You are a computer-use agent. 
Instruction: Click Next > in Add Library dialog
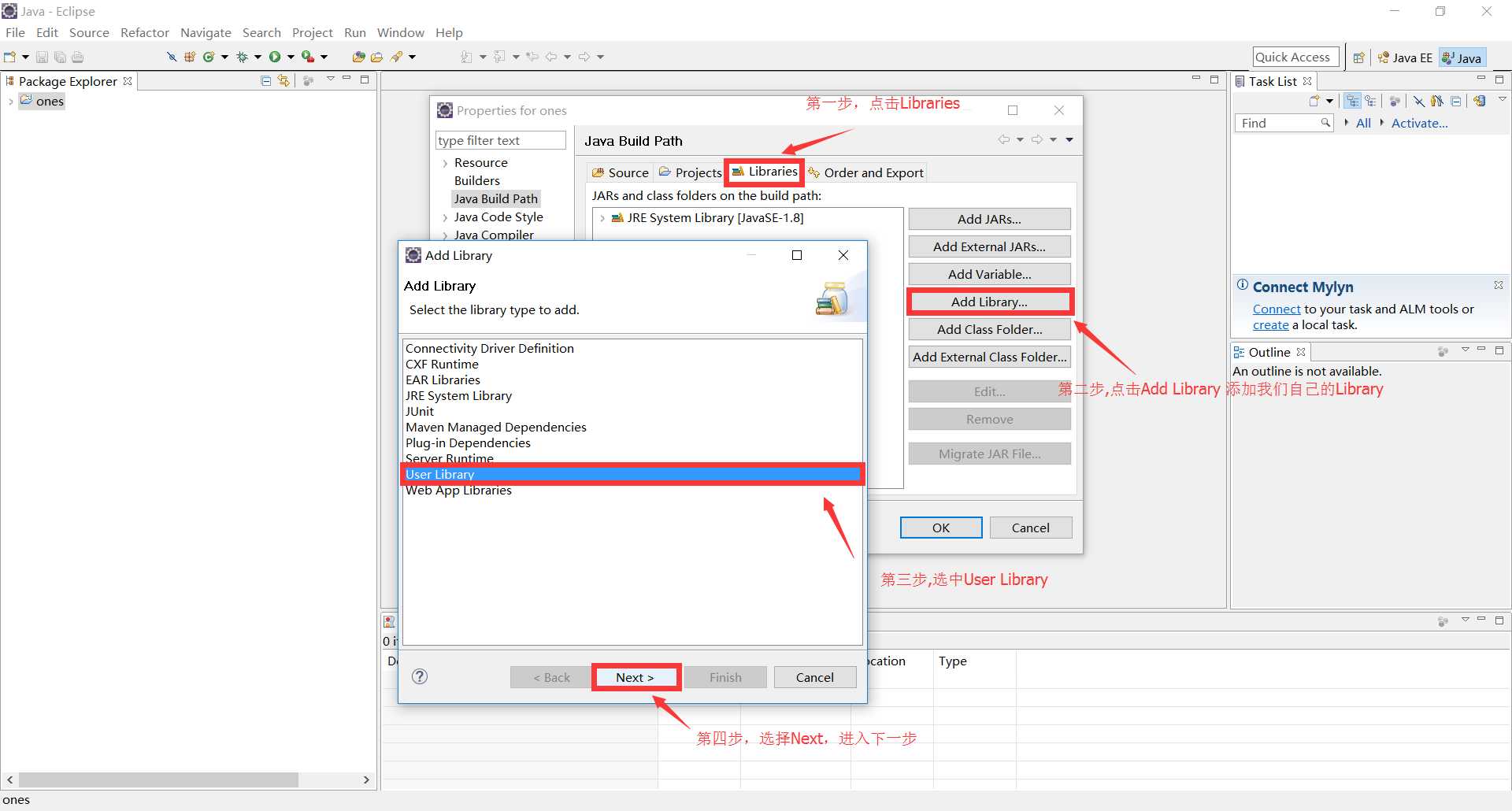point(635,677)
